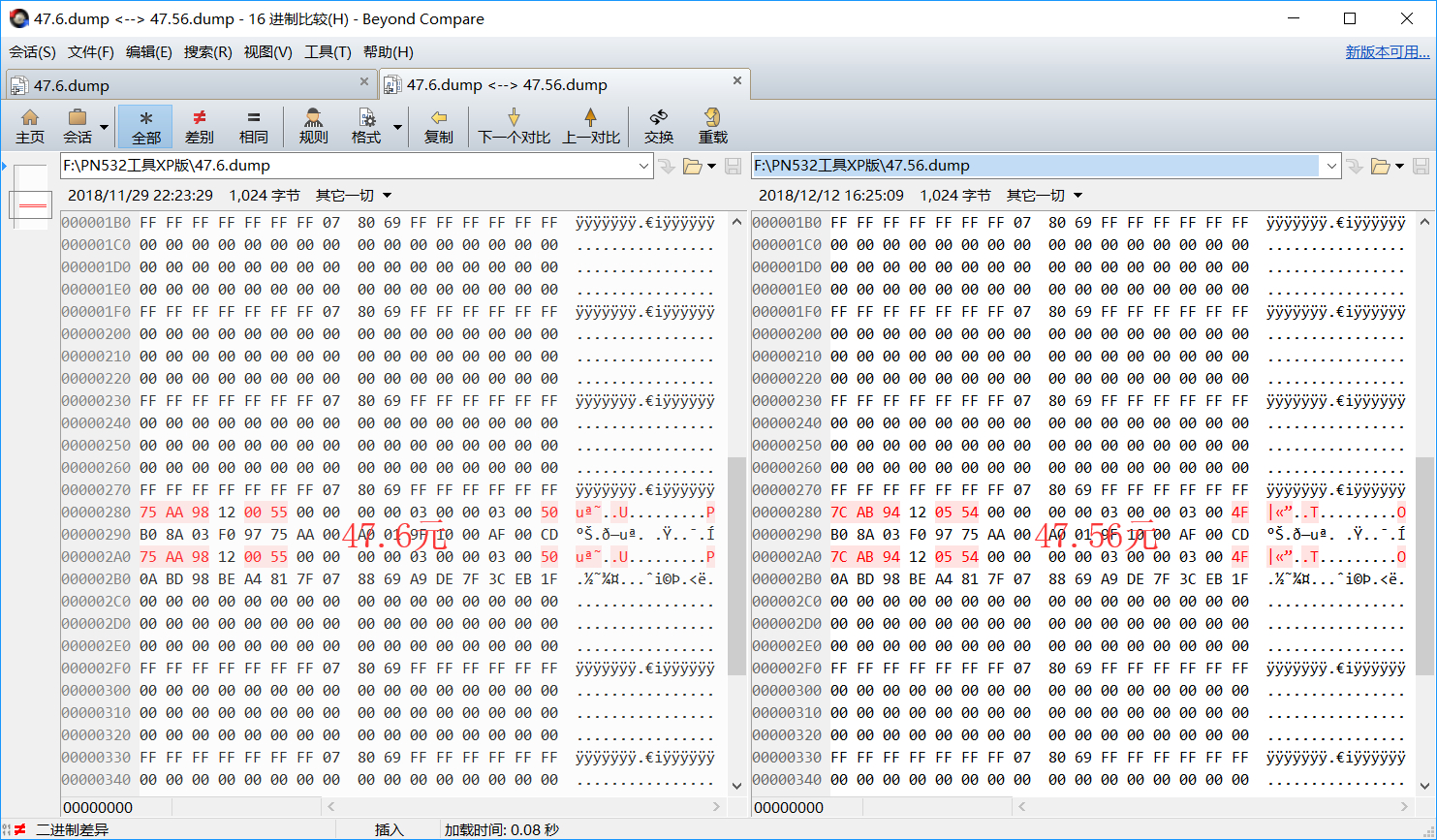1437x840 pixels.
Task: Click the left pane vertical scrollbar up arrow
Action: pos(736,221)
